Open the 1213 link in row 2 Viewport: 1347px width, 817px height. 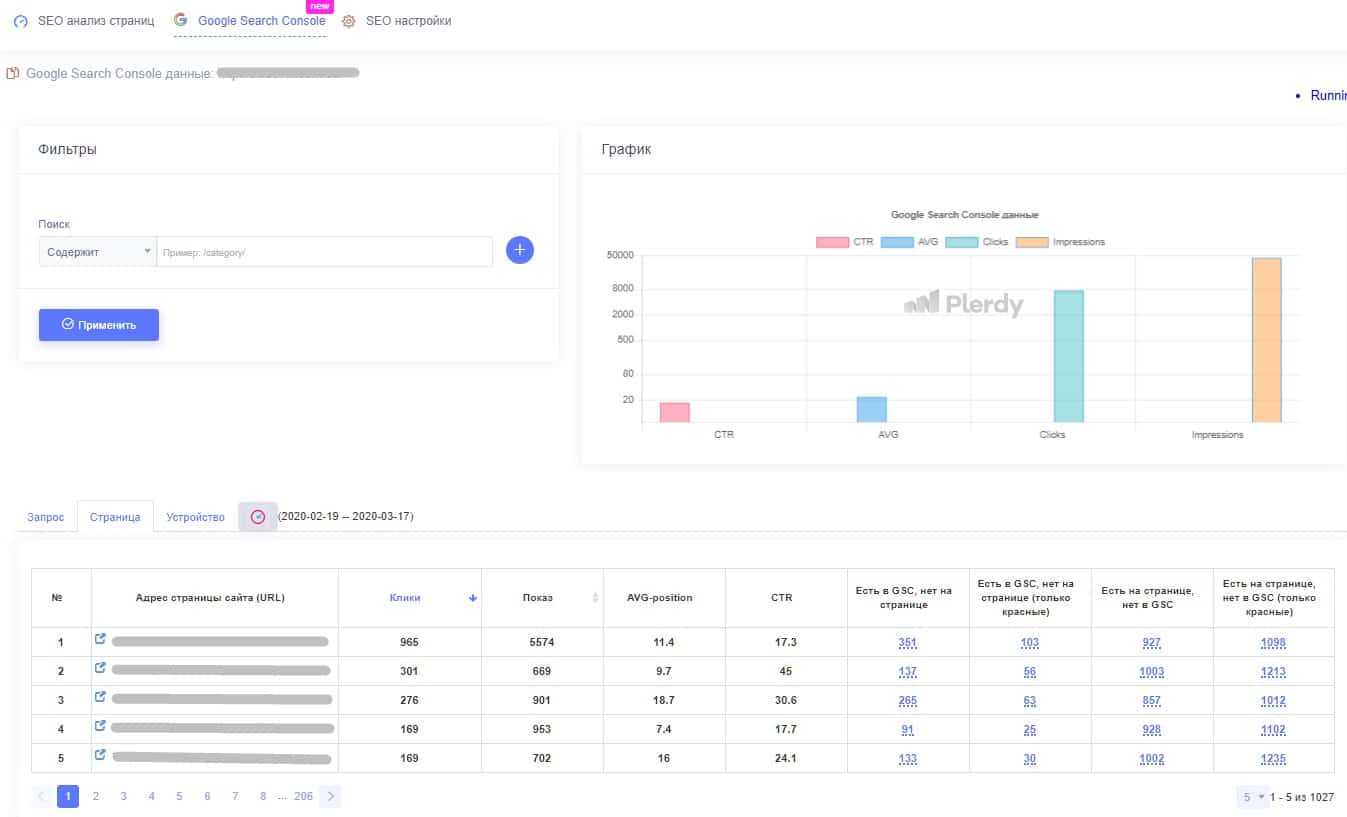click(x=1274, y=672)
